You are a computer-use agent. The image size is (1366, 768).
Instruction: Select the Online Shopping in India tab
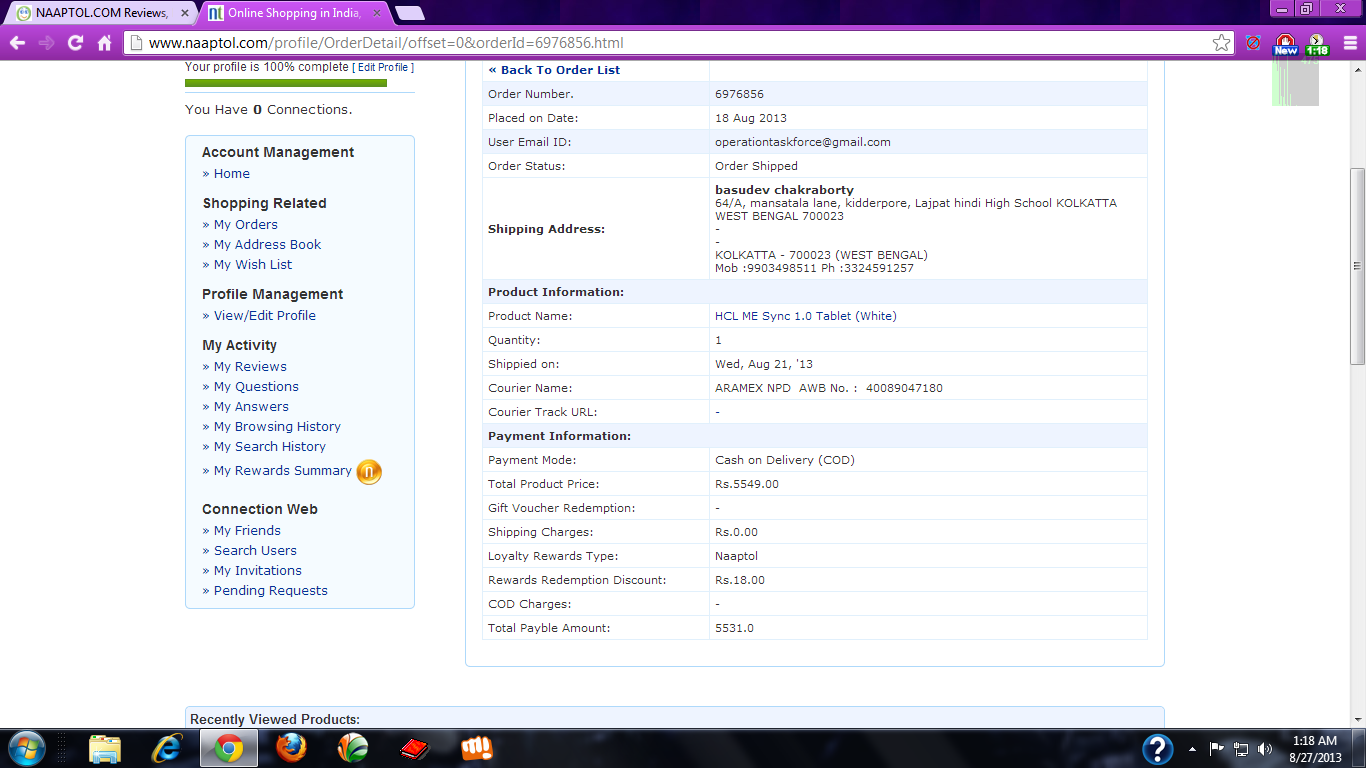[x=293, y=13]
